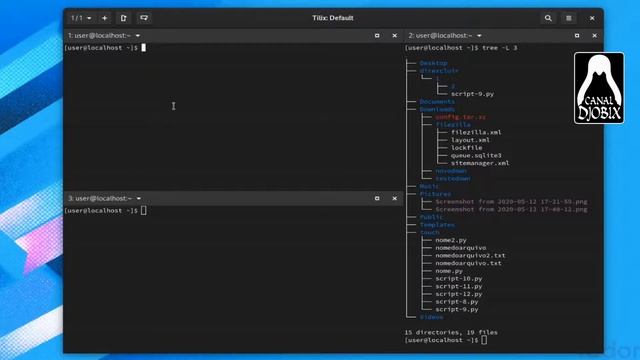This screenshot has width=640, height=360.
Task: Click the lockfile entry
Action: [x=467, y=148]
